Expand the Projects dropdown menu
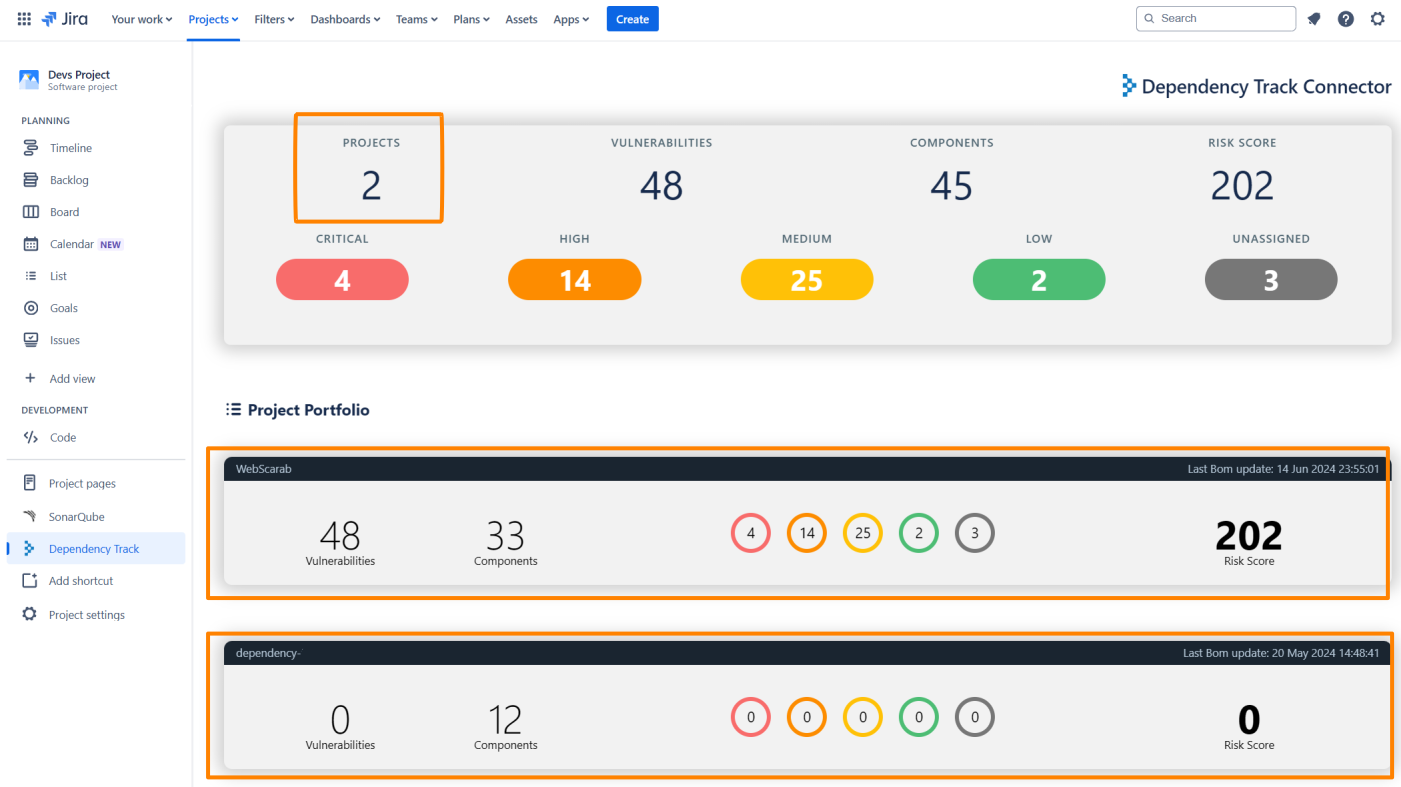 tap(214, 19)
